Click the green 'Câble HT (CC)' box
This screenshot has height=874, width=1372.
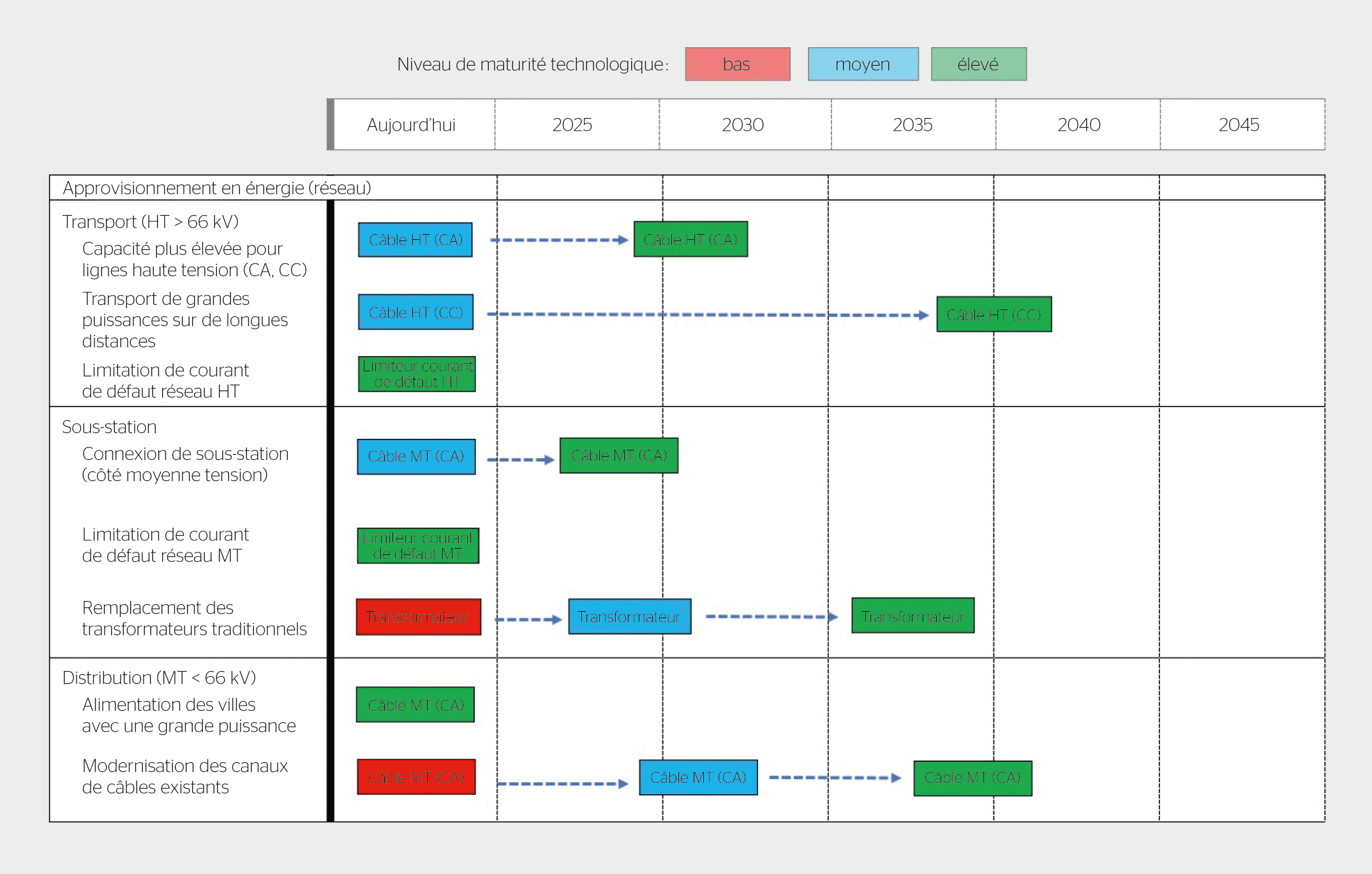(994, 315)
